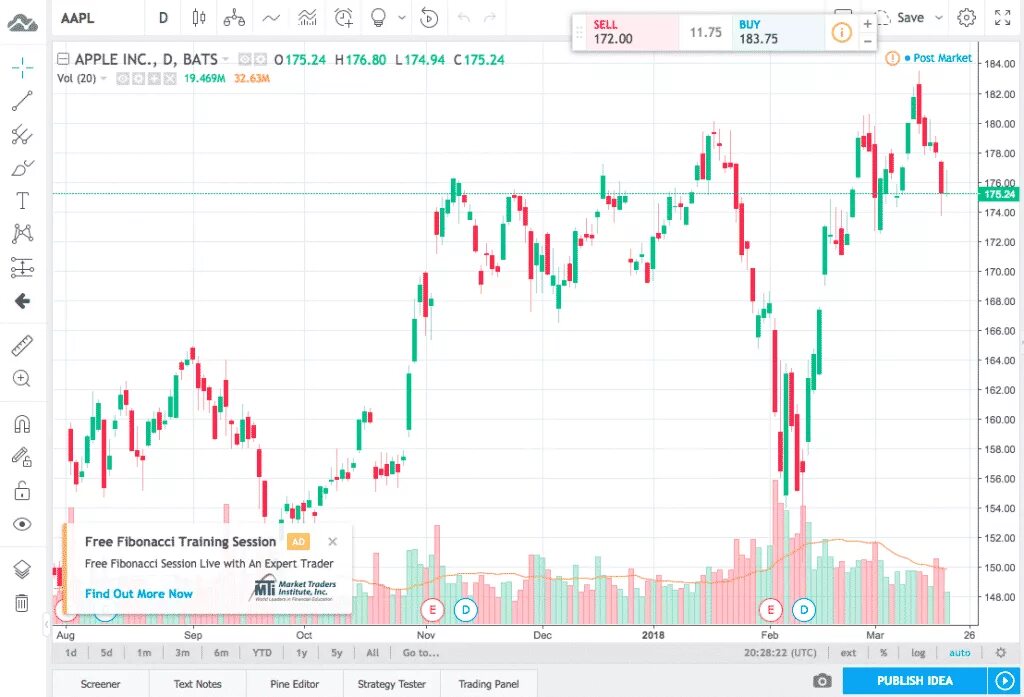Viewport: 1024px width, 697px height.
Task: Set time range to YTD
Action: point(262,653)
